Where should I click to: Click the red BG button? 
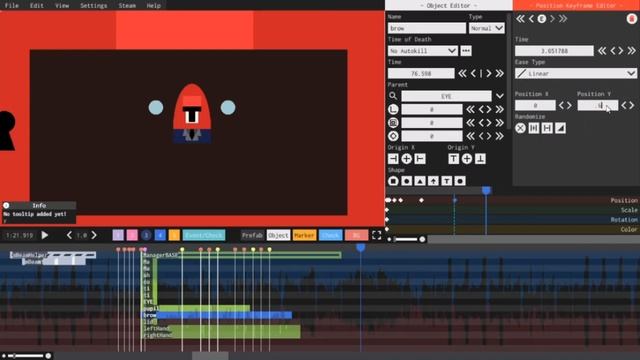[x=356, y=235]
